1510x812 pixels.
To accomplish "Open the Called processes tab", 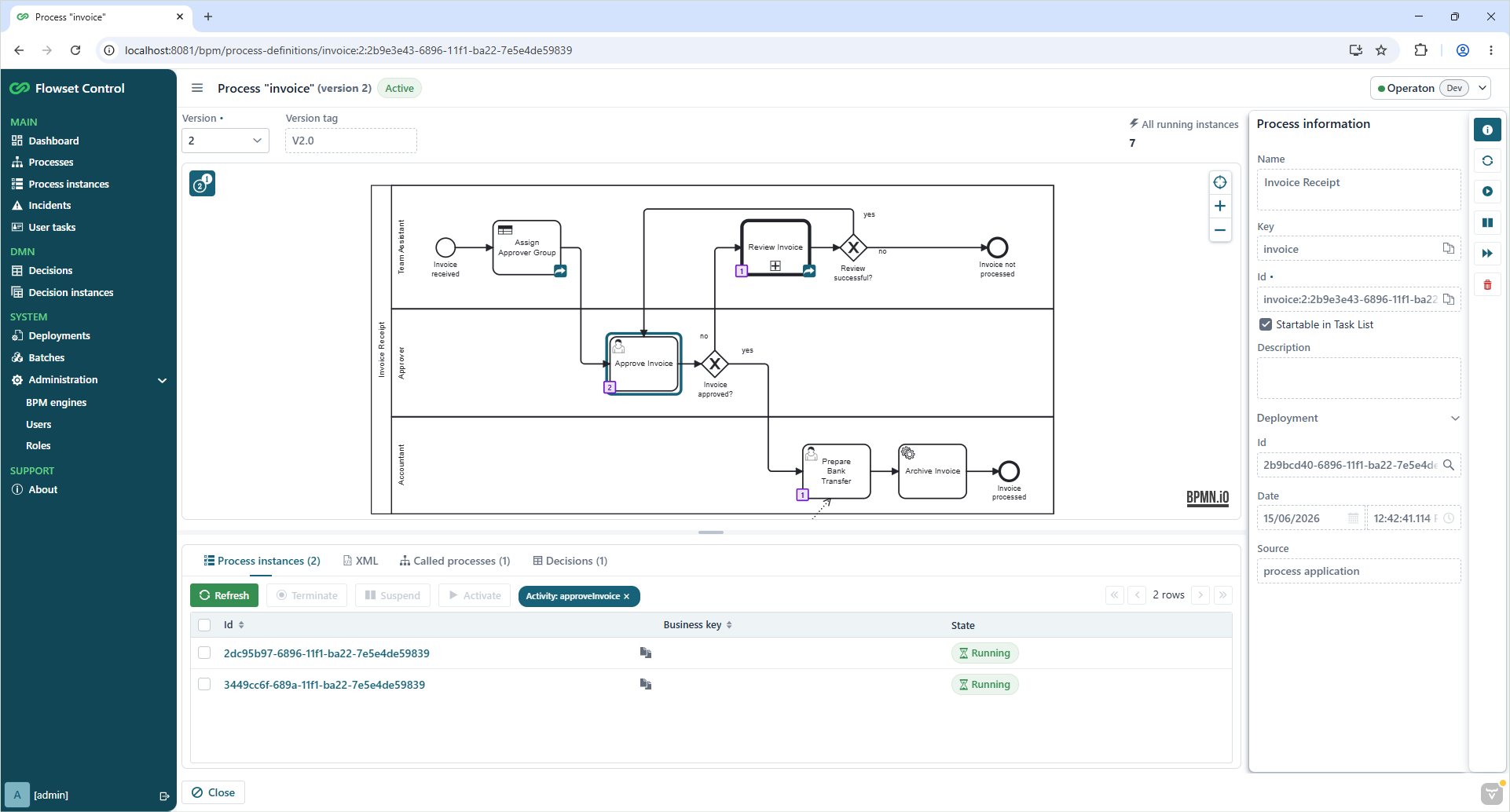I will point(455,561).
